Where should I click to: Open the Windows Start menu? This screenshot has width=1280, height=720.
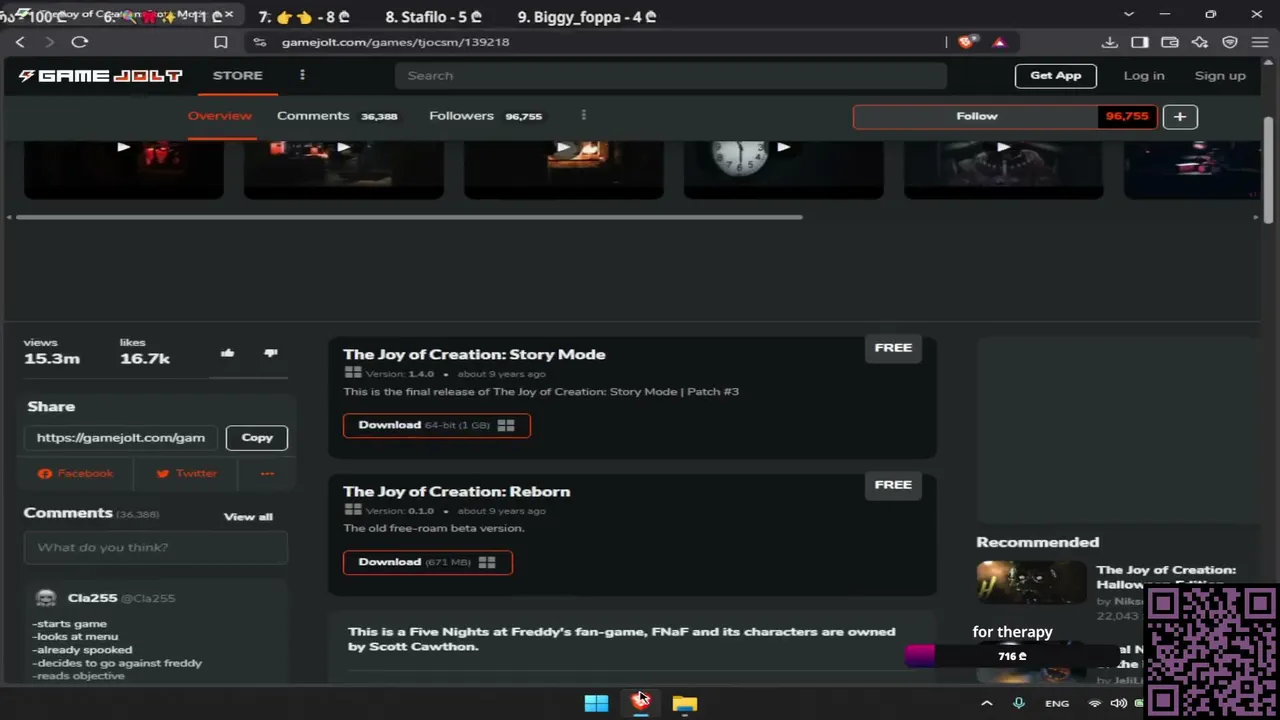596,703
